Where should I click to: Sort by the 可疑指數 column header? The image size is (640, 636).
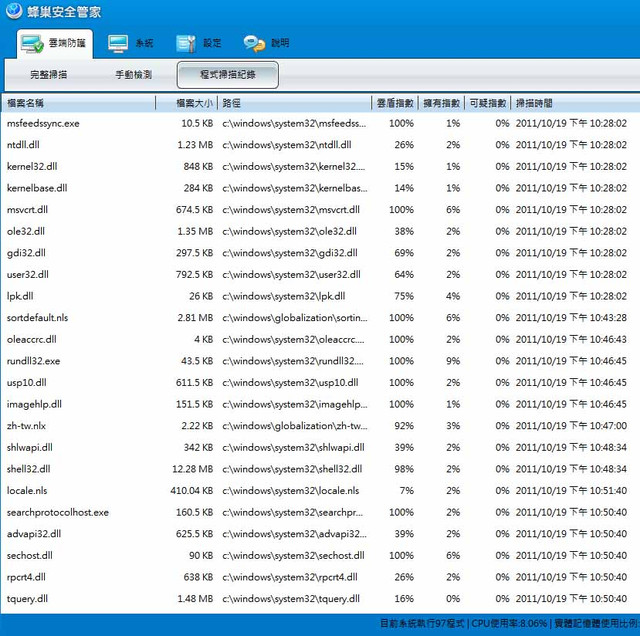point(488,103)
